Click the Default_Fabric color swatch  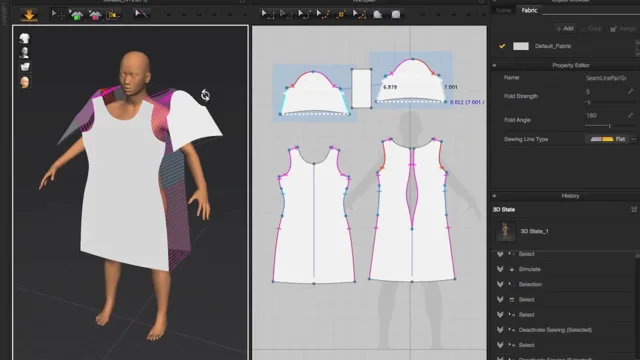pos(520,46)
